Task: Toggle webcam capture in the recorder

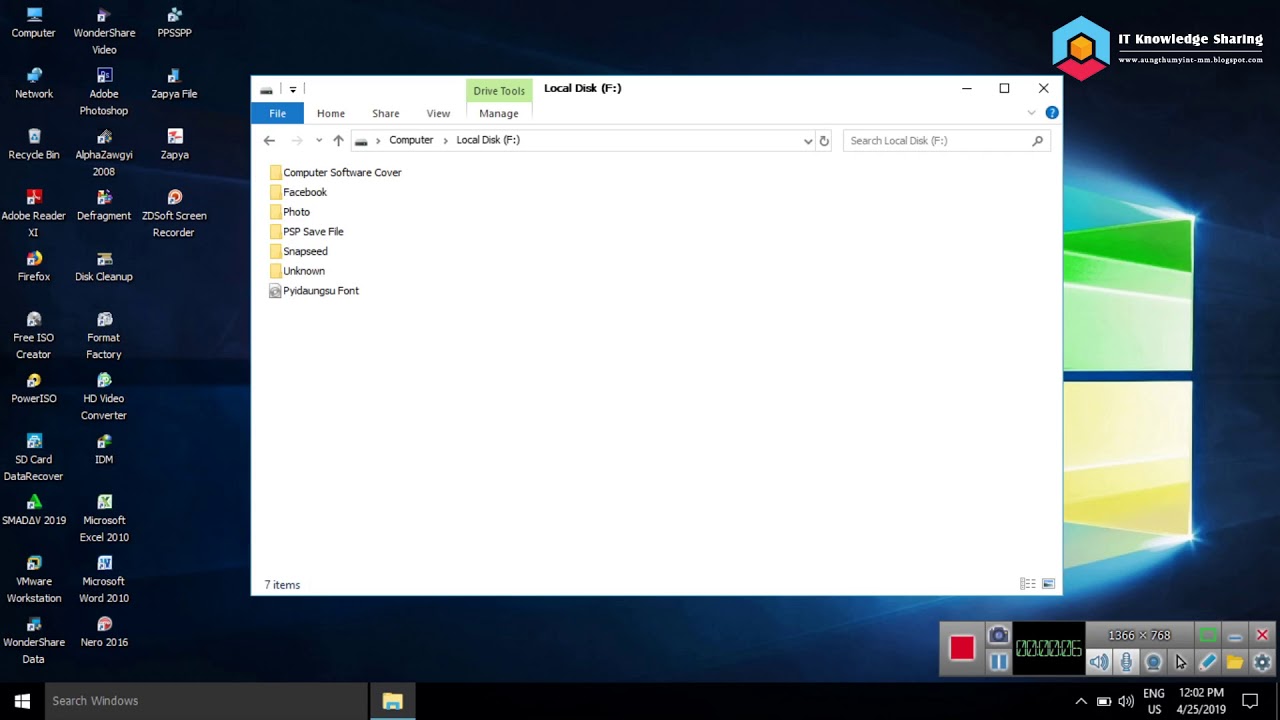Action: 1153,662
